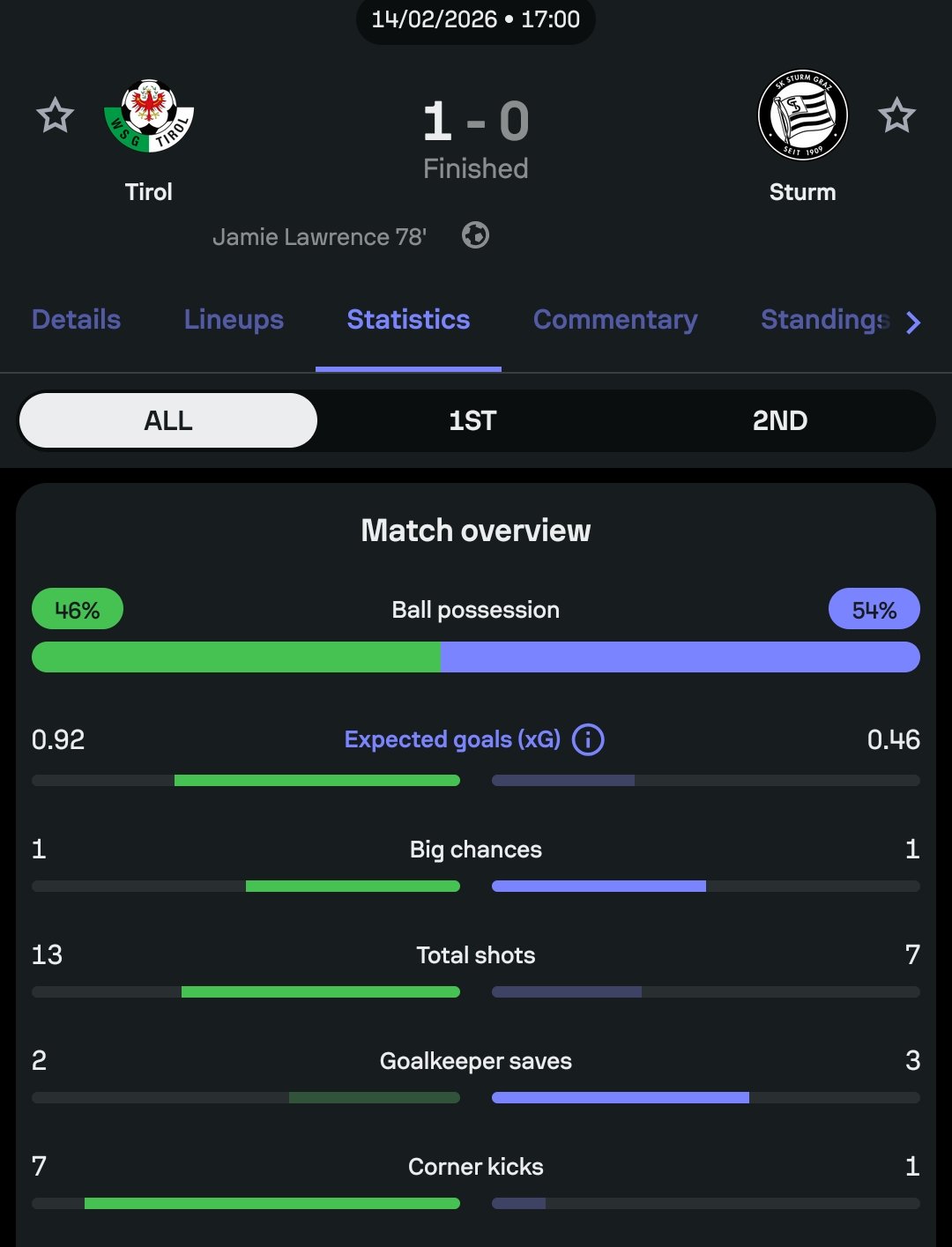Favorite Tirol with the star icon
The height and width of the screenshot is (1247, 952).
[x=55, y=115]
